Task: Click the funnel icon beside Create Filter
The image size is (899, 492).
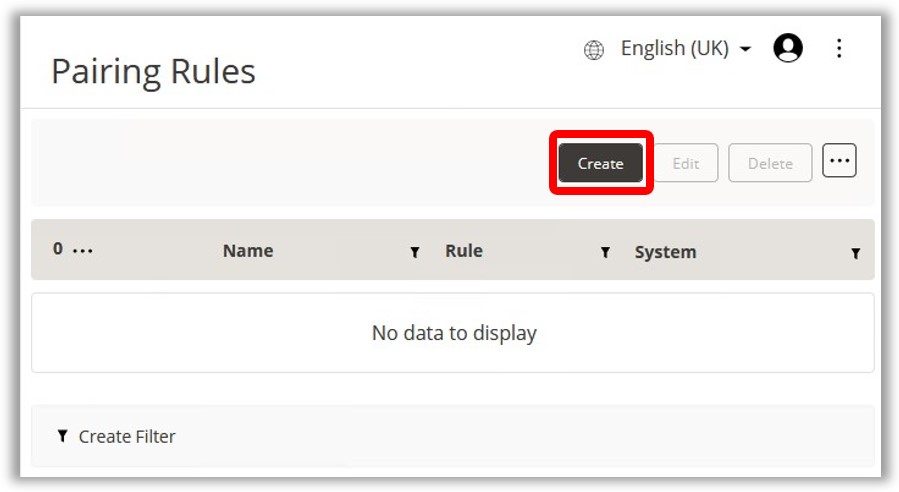Action: point(63,436)
